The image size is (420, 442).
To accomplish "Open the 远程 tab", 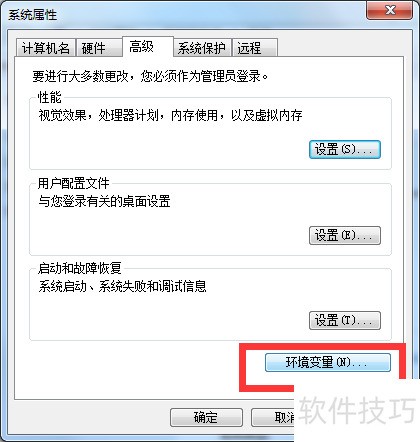I will (x=255, y=48).
